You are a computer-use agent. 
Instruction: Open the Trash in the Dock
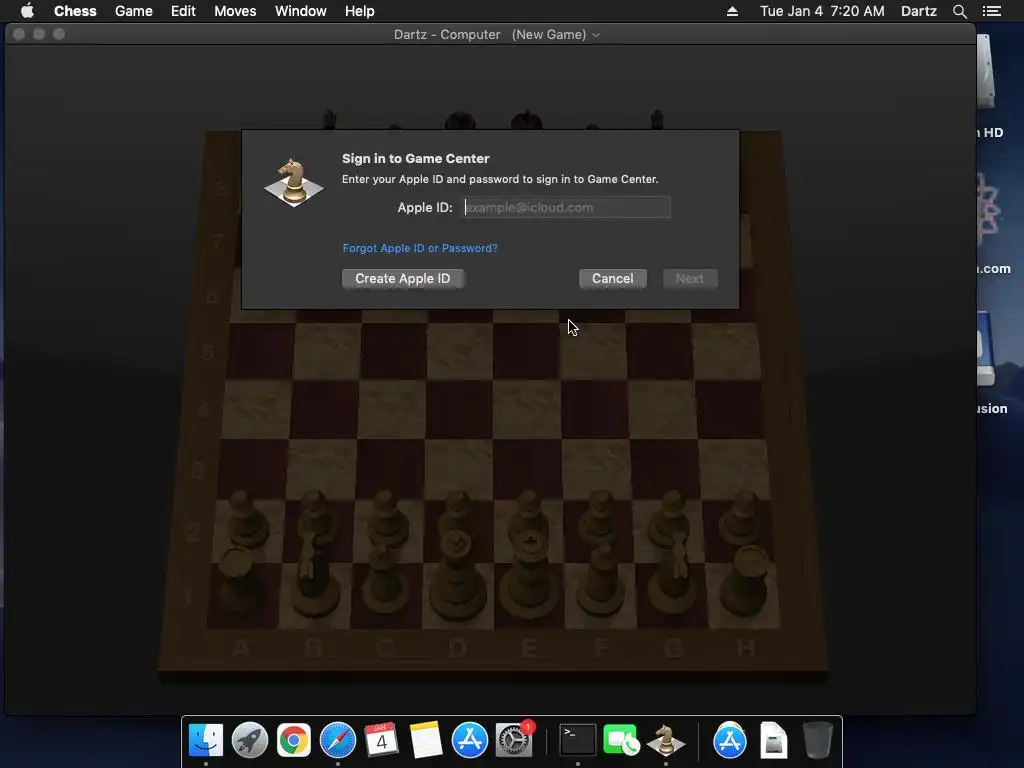[818, 741]
